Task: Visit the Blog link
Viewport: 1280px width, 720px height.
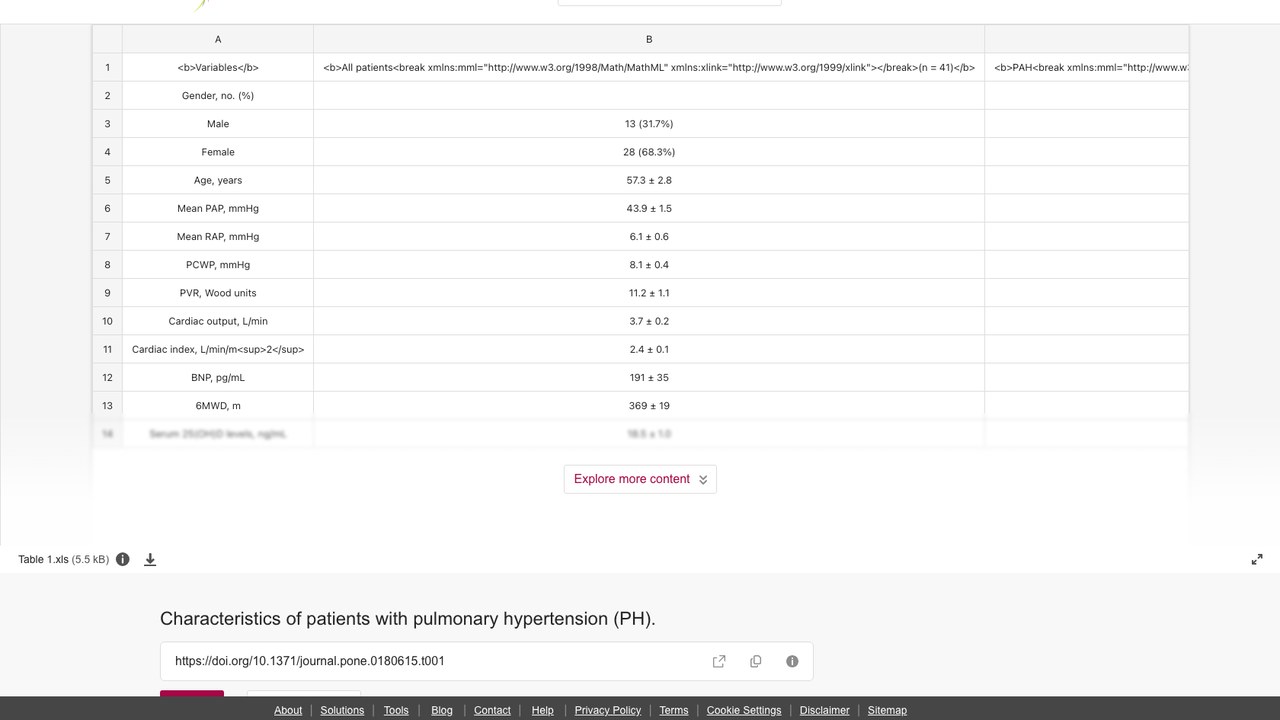Action: [x=442, y=710]
